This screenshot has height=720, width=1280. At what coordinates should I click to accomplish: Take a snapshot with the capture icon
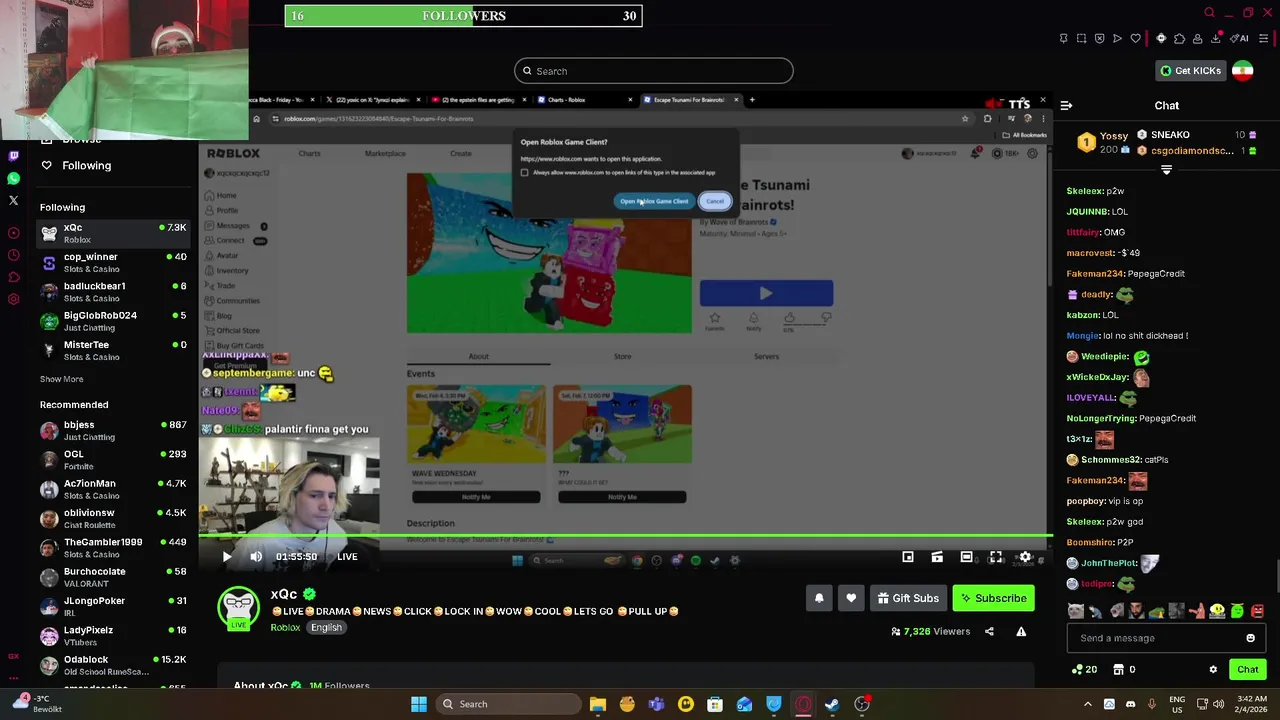click(1081, 39)
